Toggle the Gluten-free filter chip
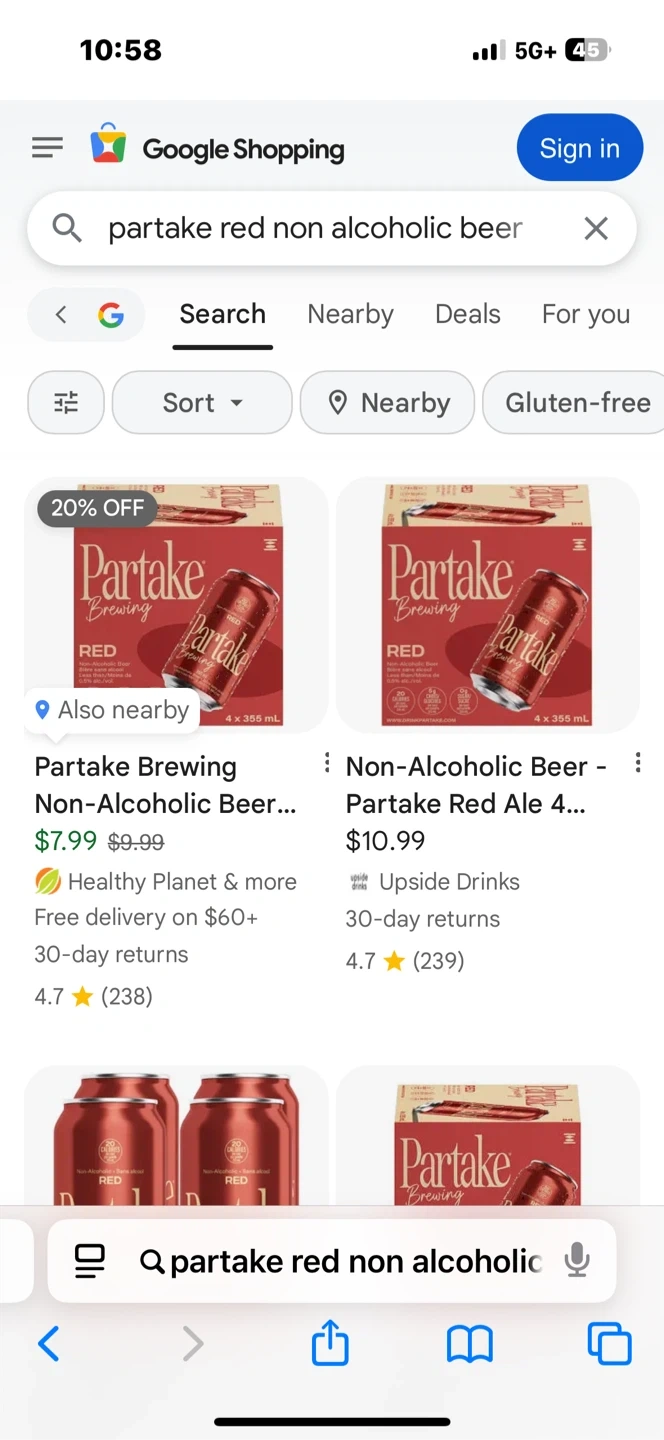Viewport: 664px width, 1440px height. click(577, 403)
